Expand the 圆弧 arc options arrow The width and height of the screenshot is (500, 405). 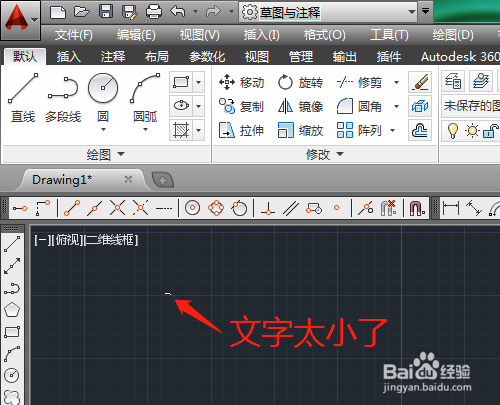(145, 129)
